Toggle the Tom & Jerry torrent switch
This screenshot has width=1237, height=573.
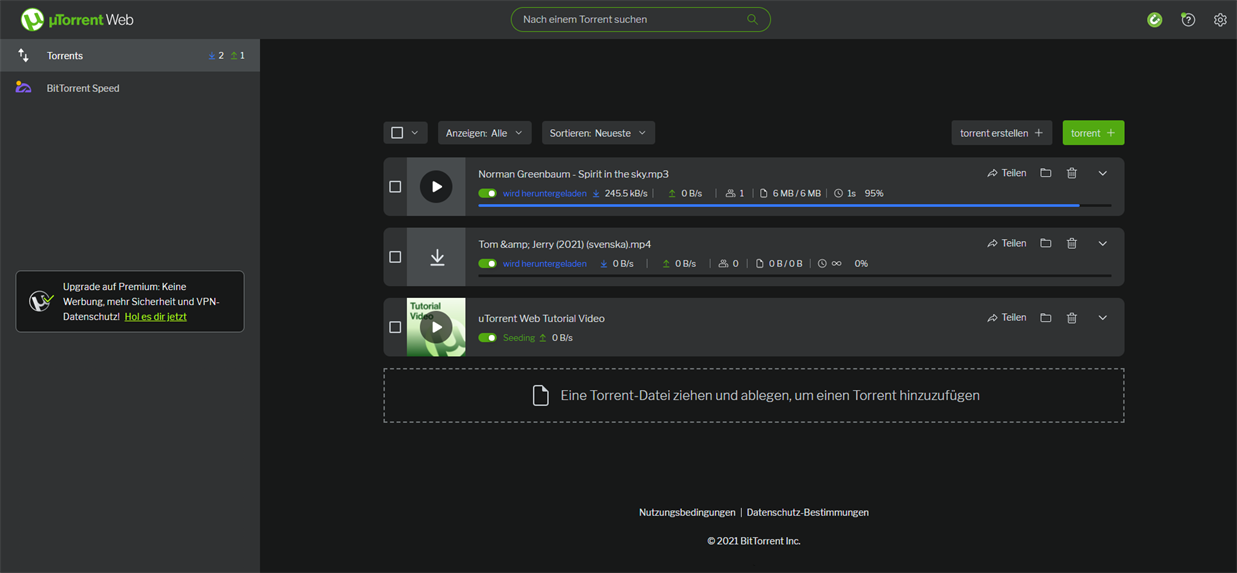[x=487, y=264]
